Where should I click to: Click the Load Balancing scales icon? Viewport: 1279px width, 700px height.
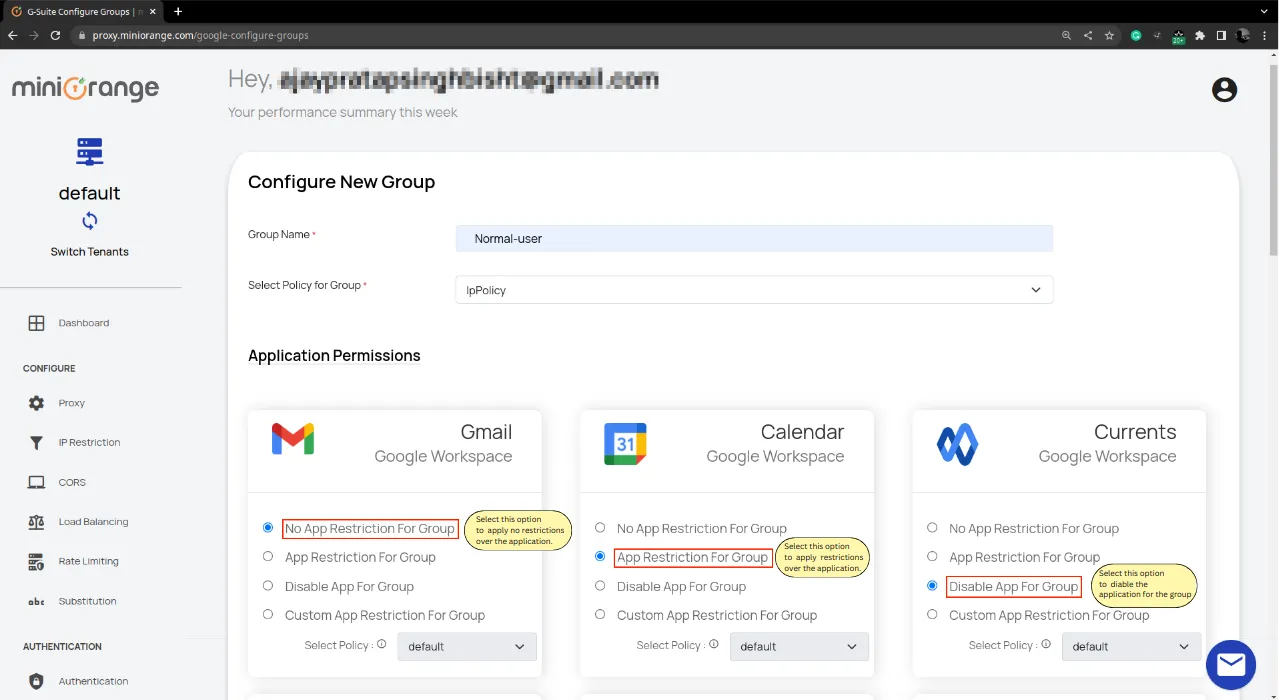click(x=36, y=522)
